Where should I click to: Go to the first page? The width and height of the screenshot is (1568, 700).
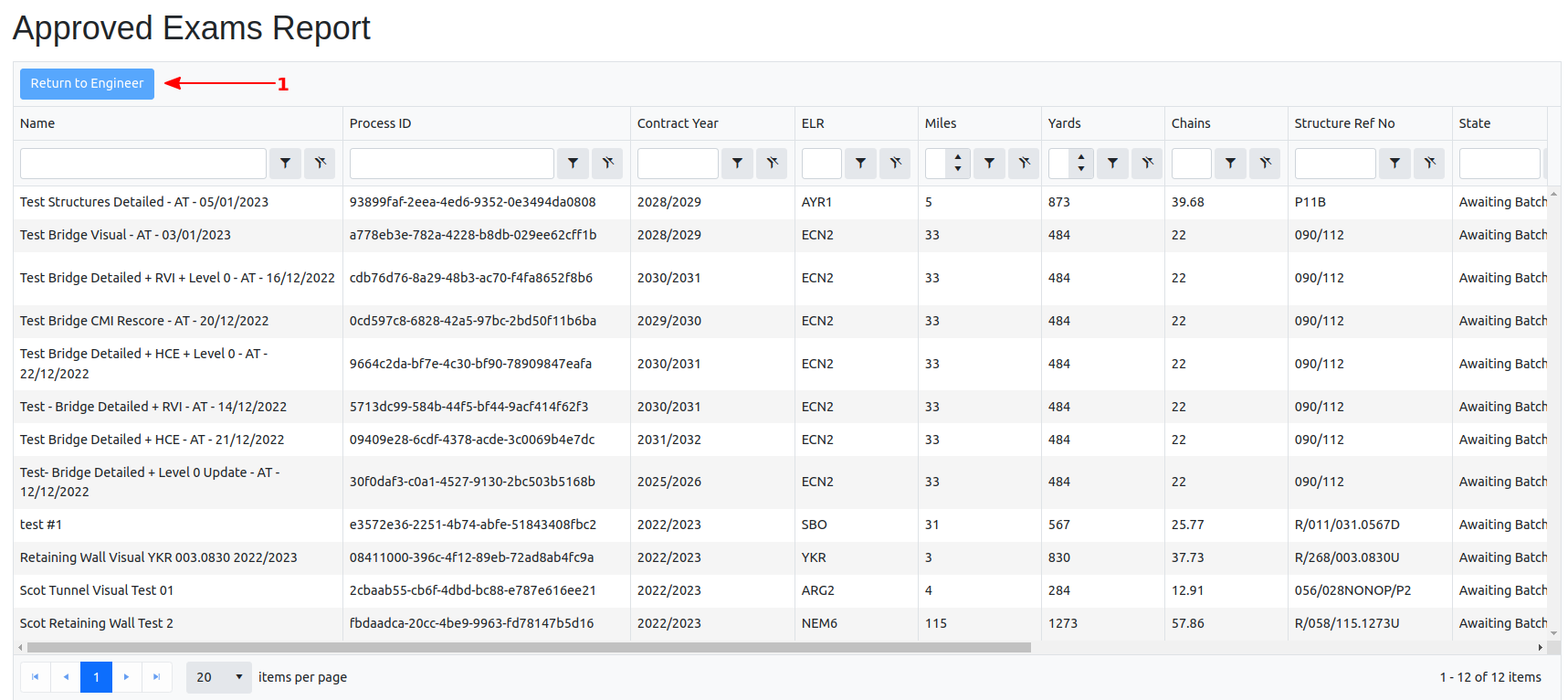click(36, 677)
